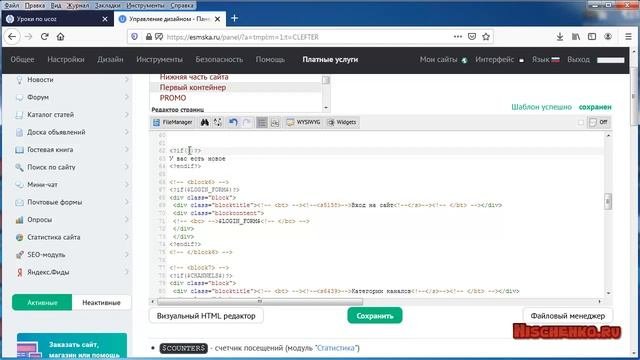640x360 pixels.
Task: Open the browser downloads panel
Action: coord(560,37)
